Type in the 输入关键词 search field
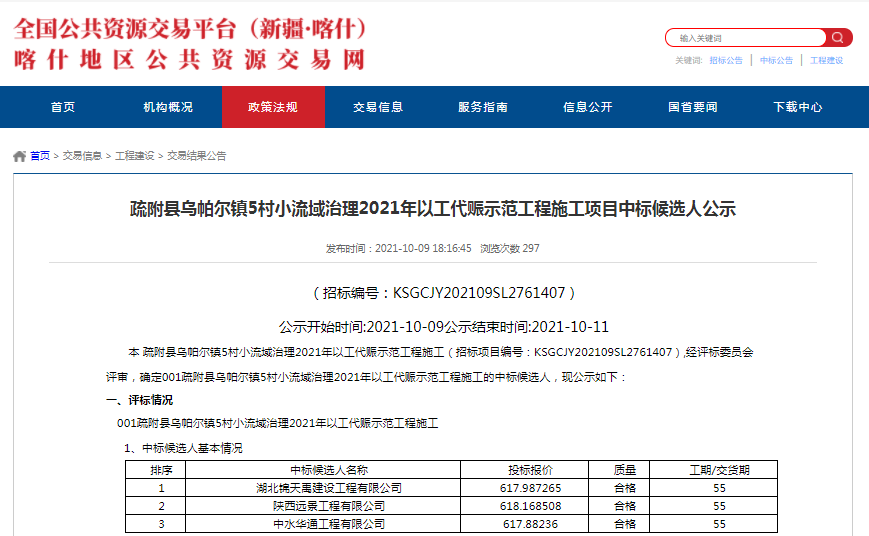The image size is (869, 536). 745,38
